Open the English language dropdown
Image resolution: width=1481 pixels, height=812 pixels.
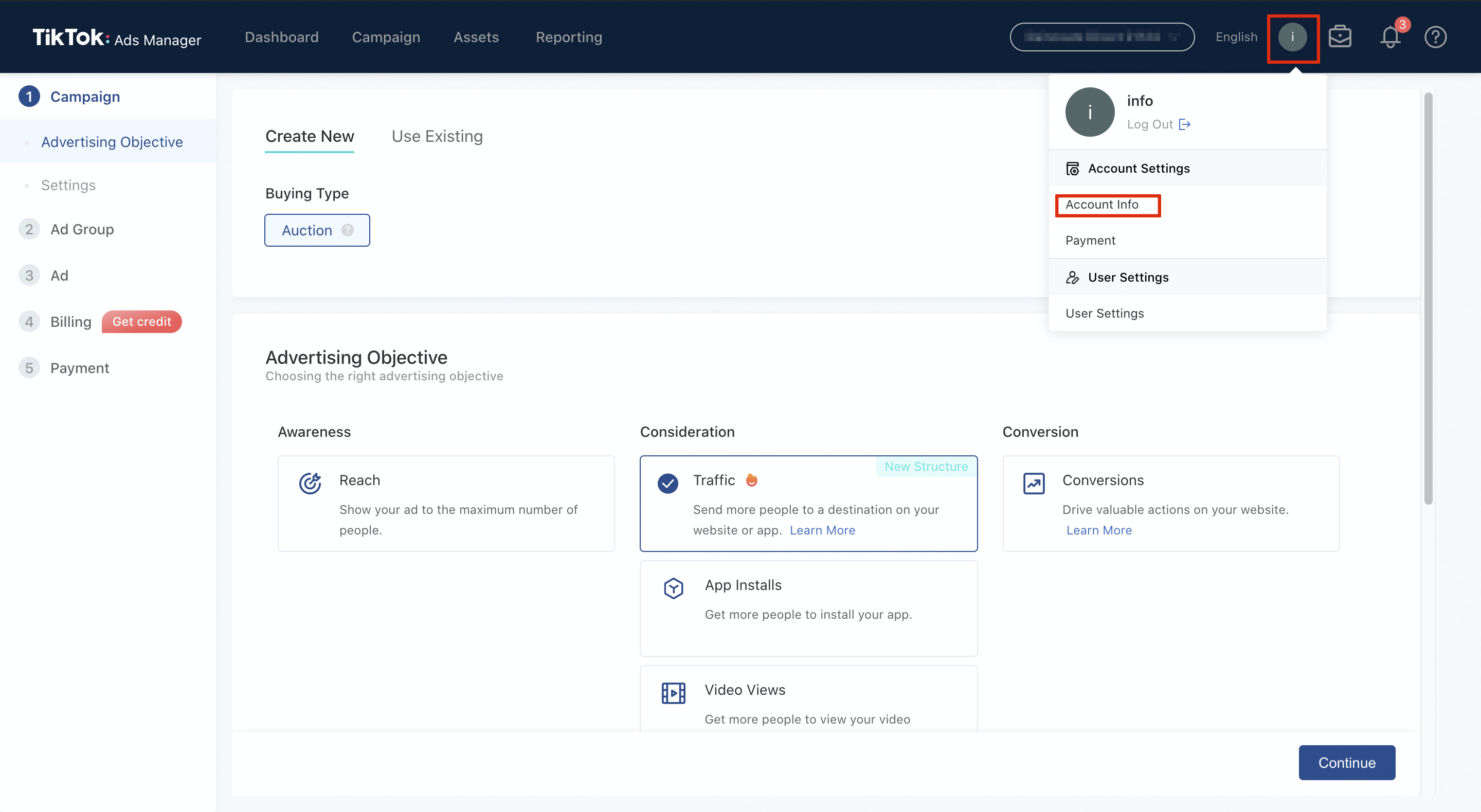[x=1236, y=38]
